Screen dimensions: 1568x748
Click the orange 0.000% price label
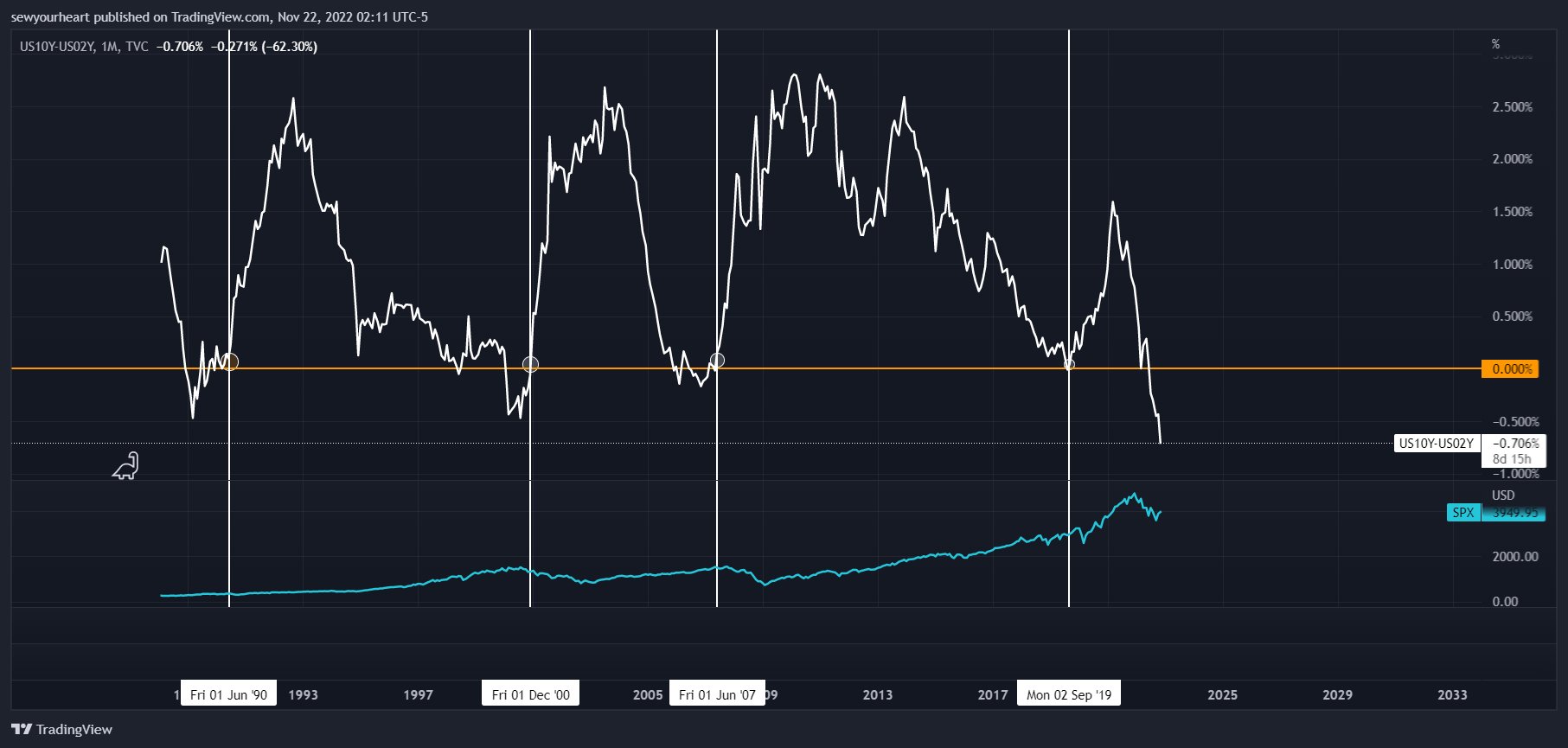click(1510, 369)
